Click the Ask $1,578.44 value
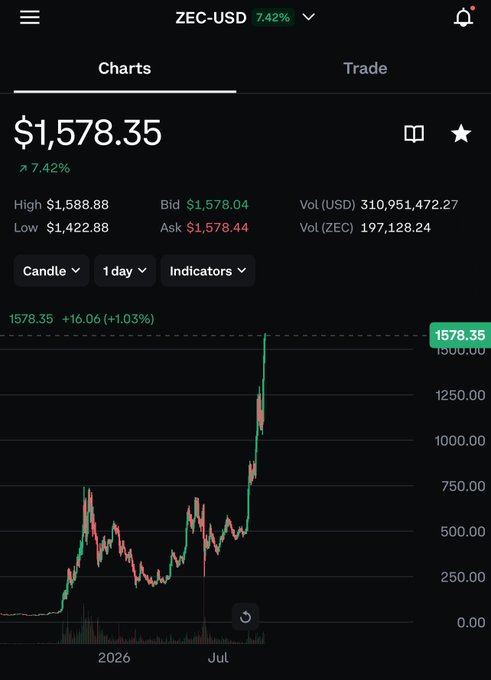491x680 pixels. point(217,228)
